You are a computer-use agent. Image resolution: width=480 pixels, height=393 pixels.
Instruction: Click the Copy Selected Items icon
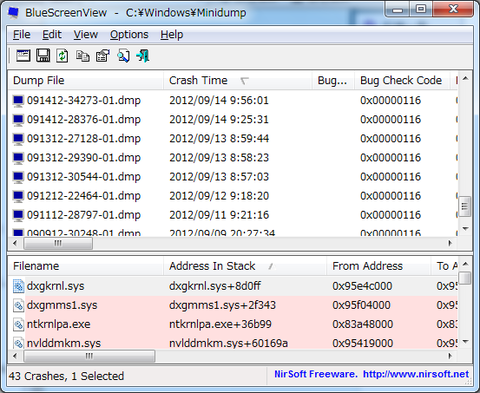click(82, 56)
